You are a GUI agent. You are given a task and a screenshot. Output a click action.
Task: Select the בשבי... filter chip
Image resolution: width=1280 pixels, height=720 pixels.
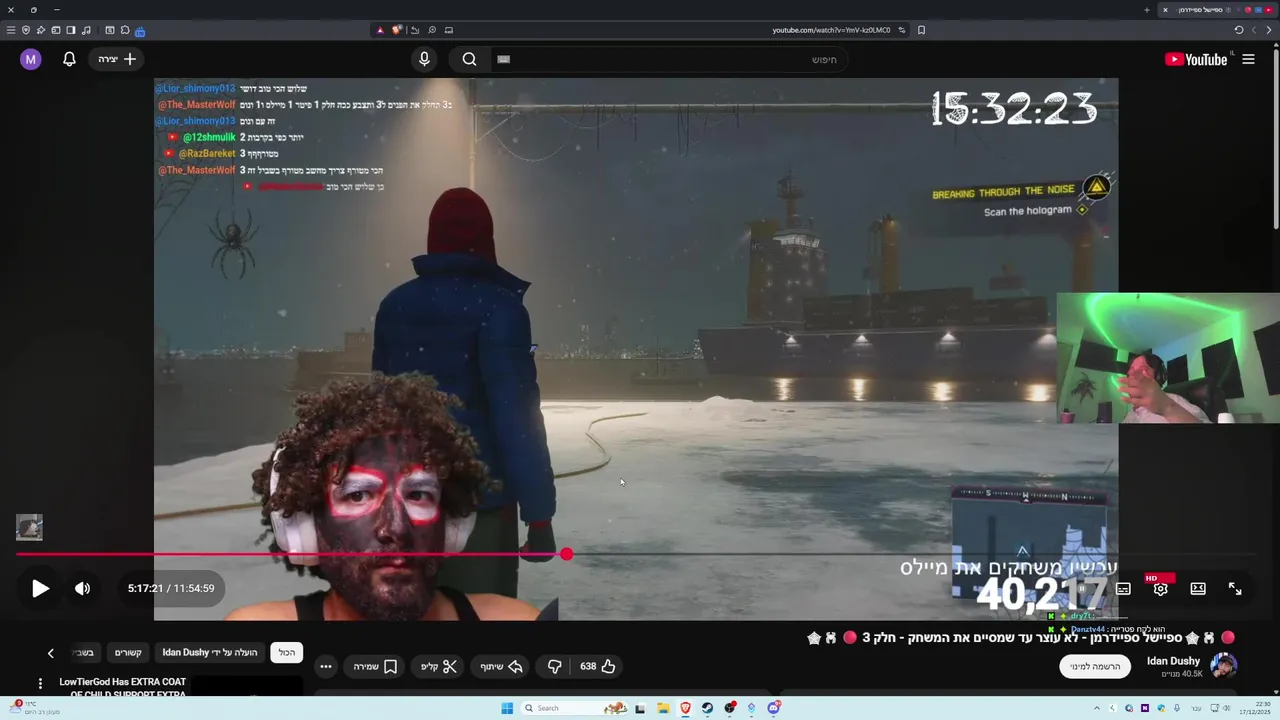pyautogui.click(x=84, y=652)
